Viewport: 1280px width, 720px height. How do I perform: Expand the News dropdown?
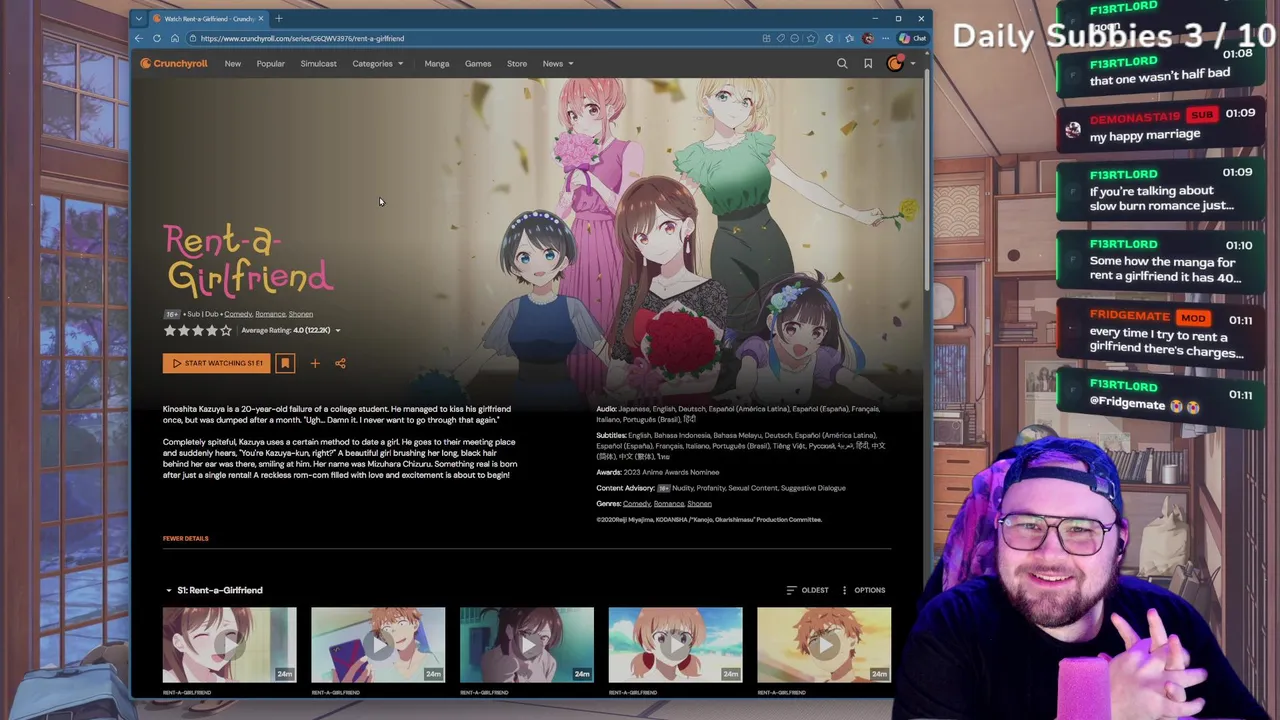tap(557, 63)
